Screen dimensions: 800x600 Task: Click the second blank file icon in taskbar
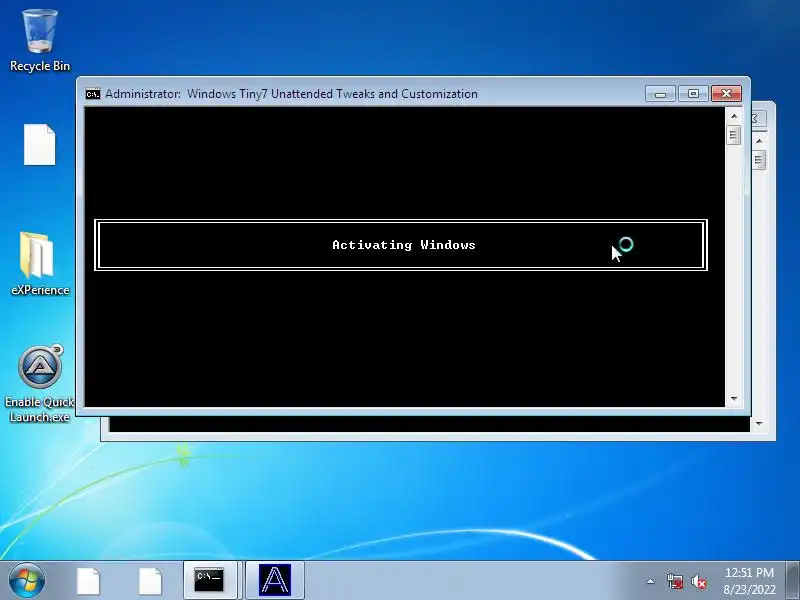pos(150,581)
